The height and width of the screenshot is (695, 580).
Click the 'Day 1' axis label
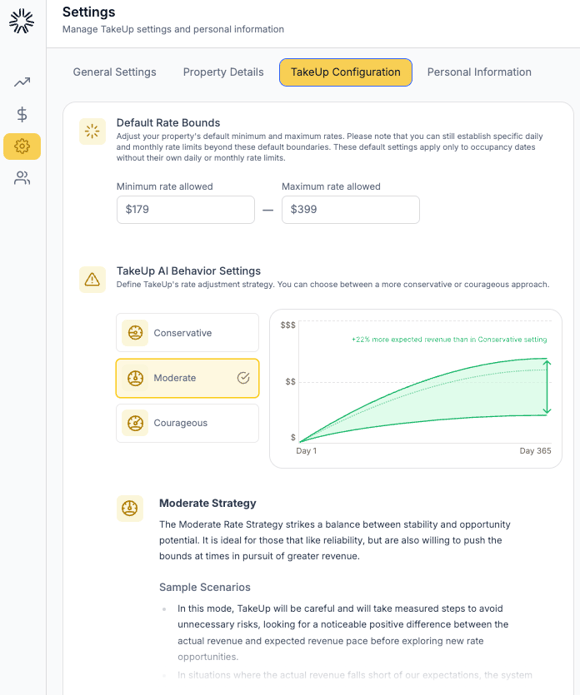(x=306, y=451)
